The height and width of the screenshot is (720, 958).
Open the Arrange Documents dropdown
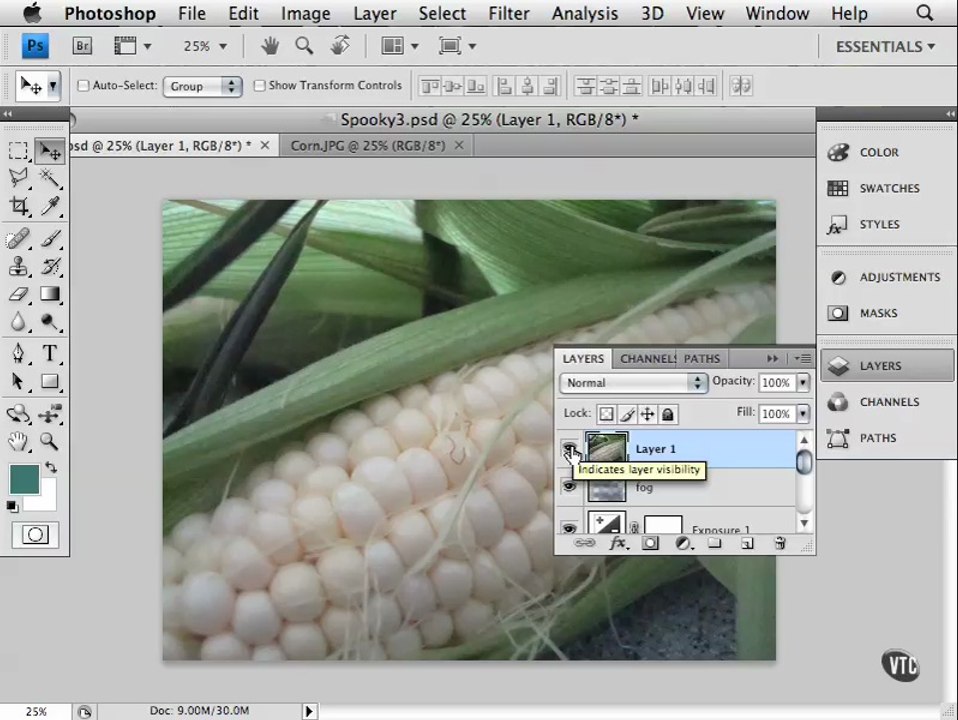pos(400,46)
